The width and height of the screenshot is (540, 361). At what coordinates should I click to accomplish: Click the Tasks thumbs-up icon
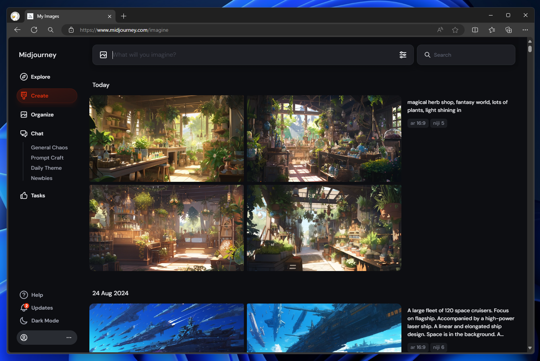23,195
